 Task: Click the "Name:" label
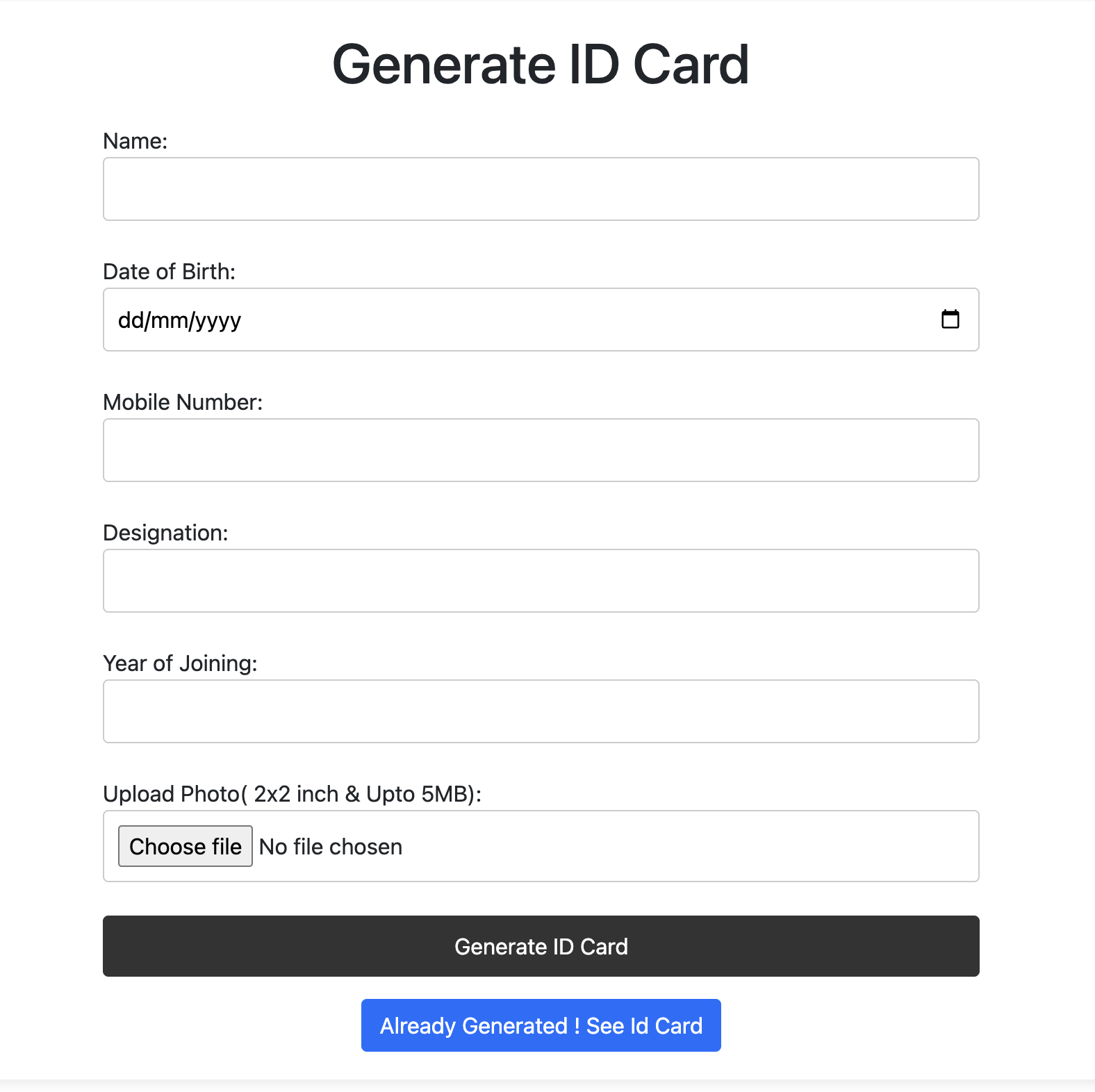(x=135, y=141)
